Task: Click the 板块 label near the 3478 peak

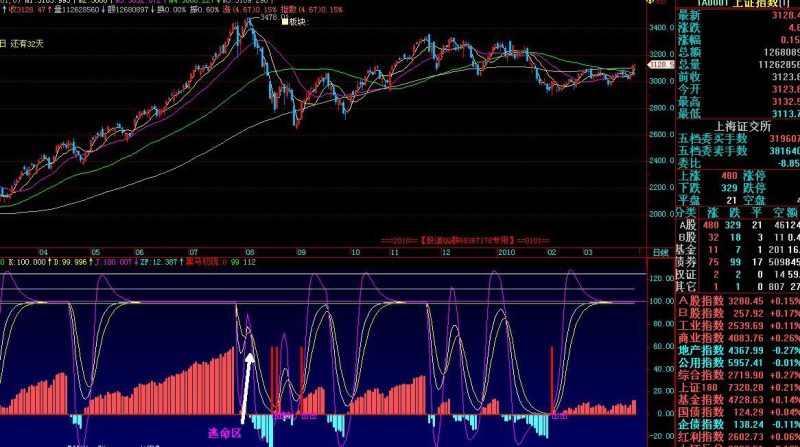Action: (x=299, y=21)
